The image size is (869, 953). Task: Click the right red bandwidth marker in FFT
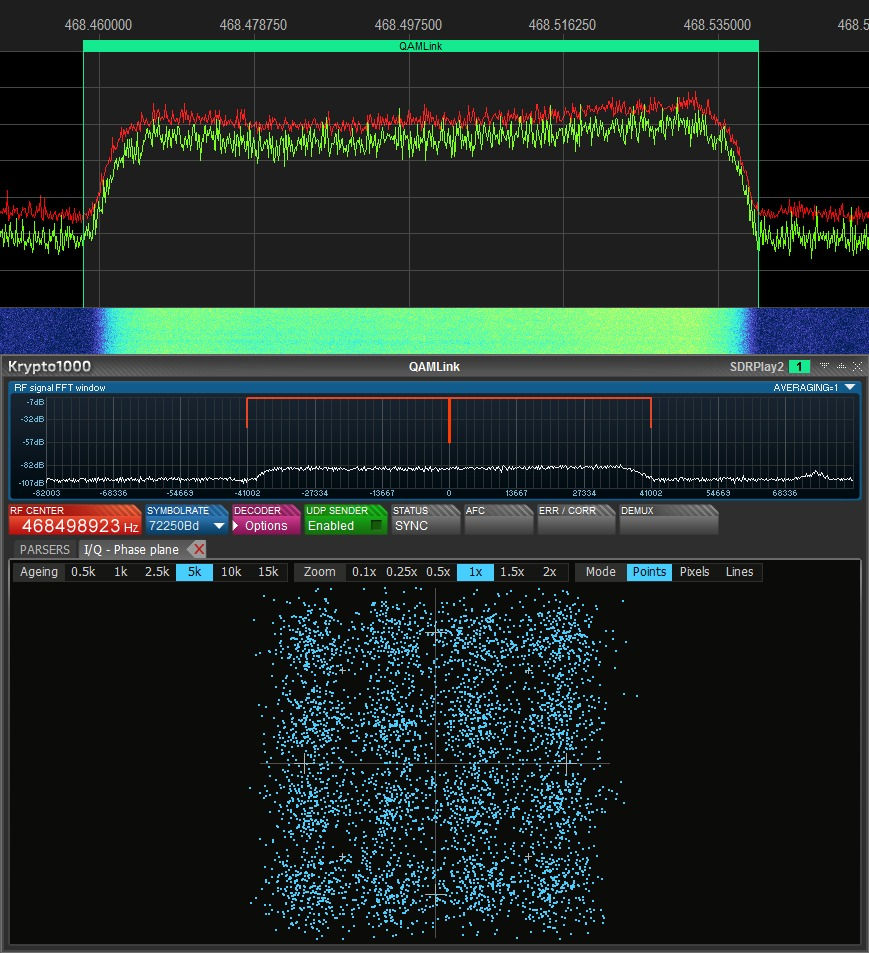coord(651,413)
